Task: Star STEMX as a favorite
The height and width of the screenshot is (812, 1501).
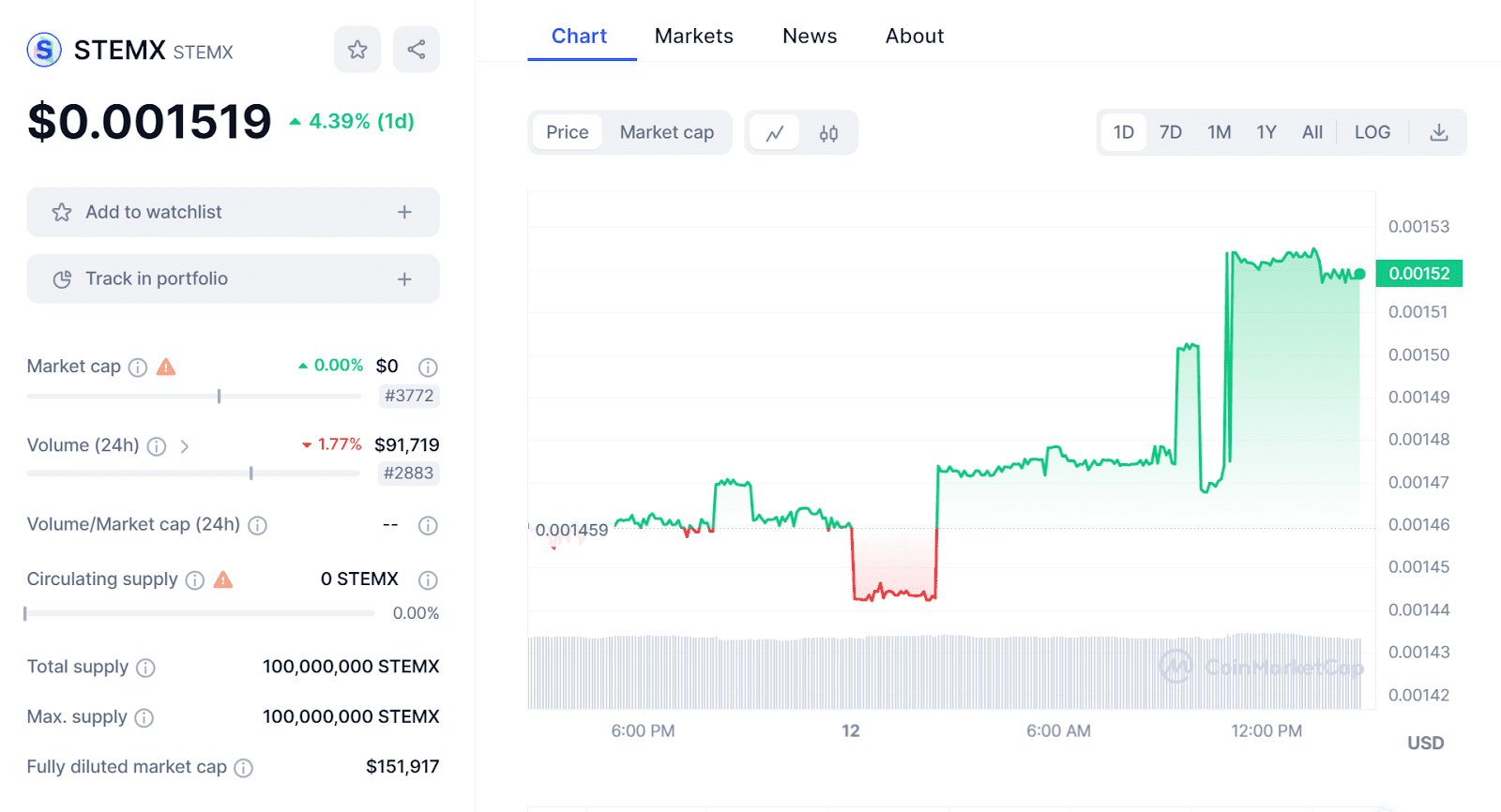Action: pyautogui.click(x=357, y=50)
